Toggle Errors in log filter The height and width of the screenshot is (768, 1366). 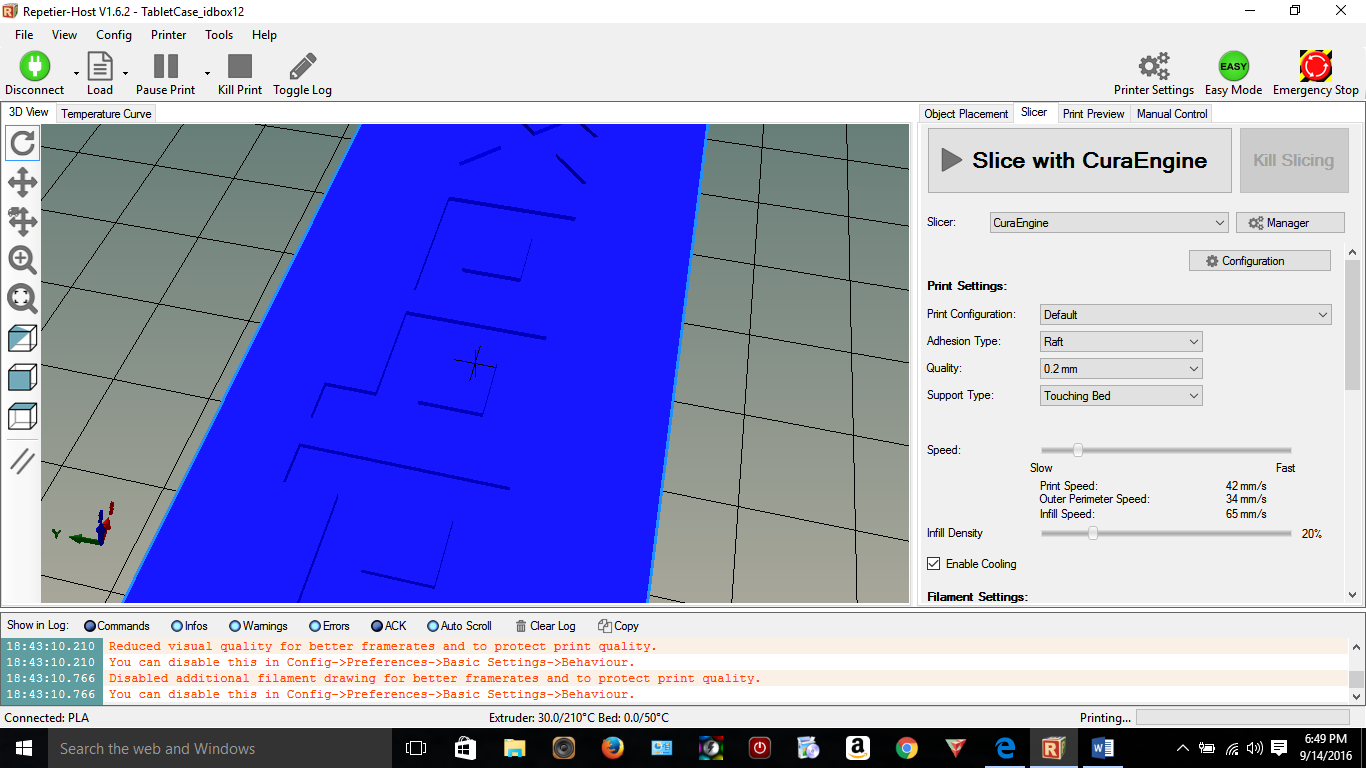click(x=329, y=626)
